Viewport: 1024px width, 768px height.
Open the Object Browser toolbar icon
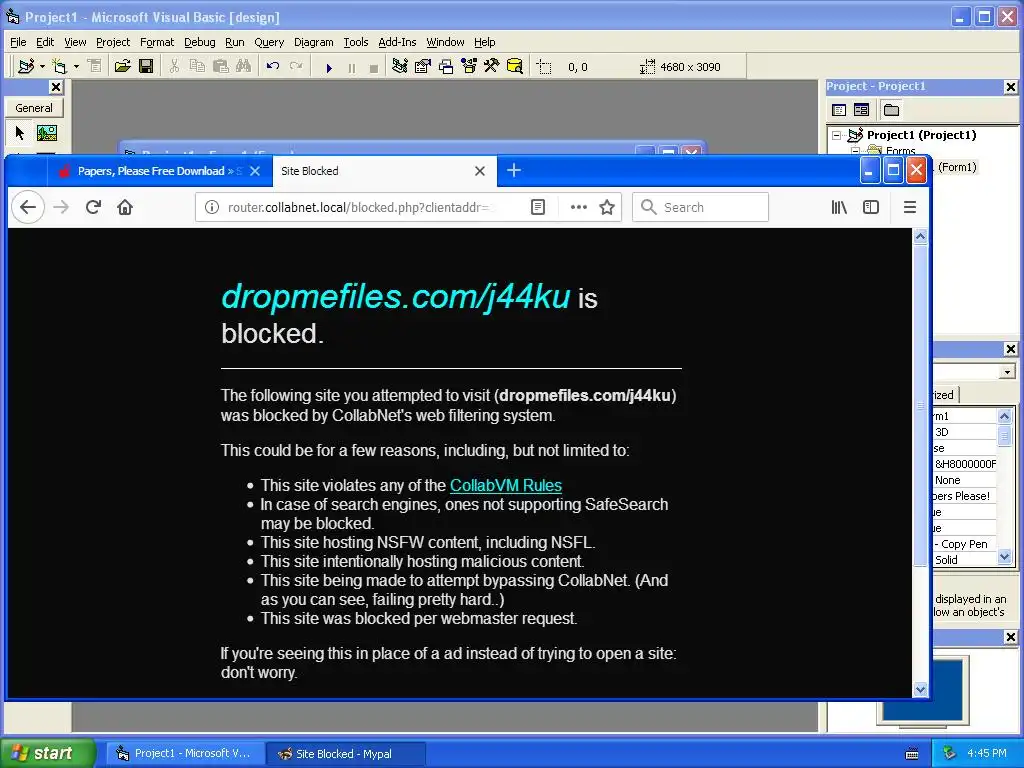tap(469, 67)
